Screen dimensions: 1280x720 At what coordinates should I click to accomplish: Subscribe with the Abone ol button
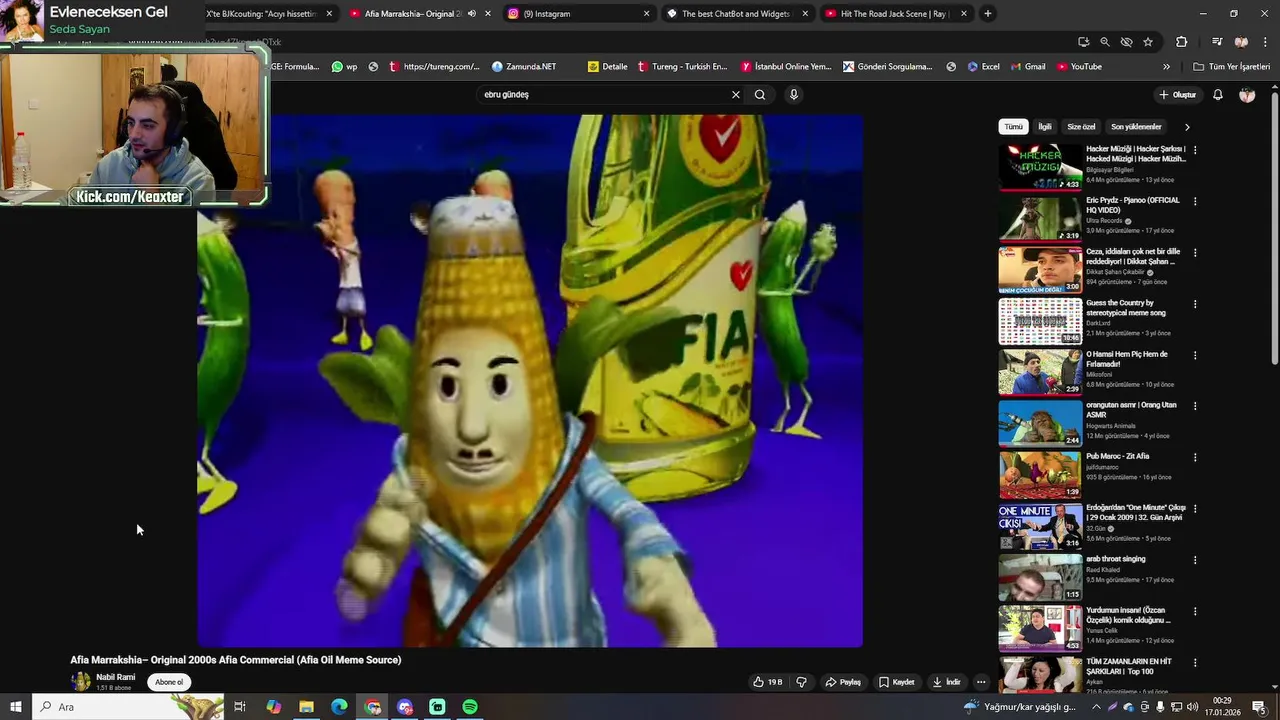pyautogui.click(x=169, y=682)
